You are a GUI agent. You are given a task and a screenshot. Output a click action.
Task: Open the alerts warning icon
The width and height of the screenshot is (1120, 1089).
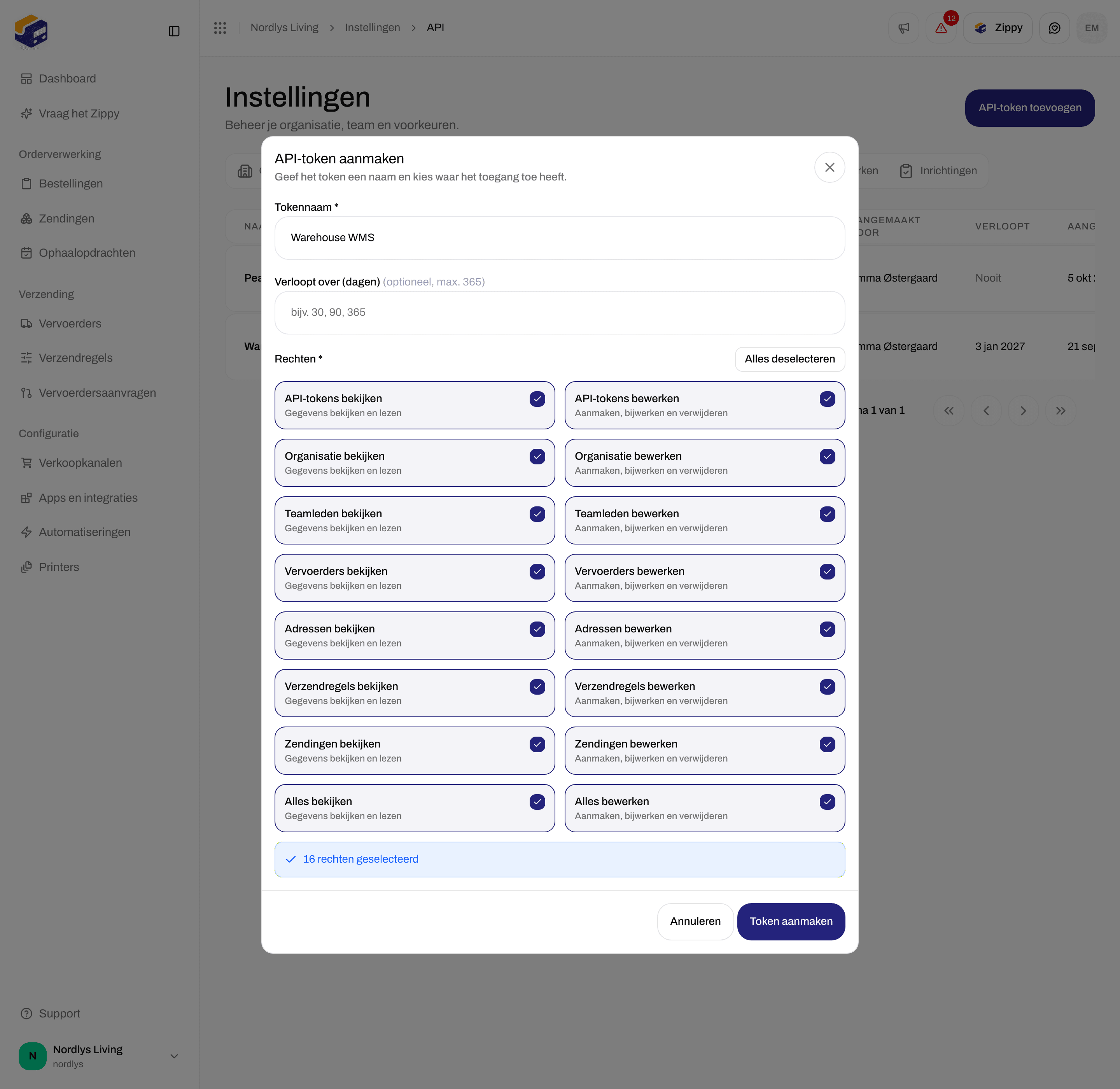click(x=941, y=28)
